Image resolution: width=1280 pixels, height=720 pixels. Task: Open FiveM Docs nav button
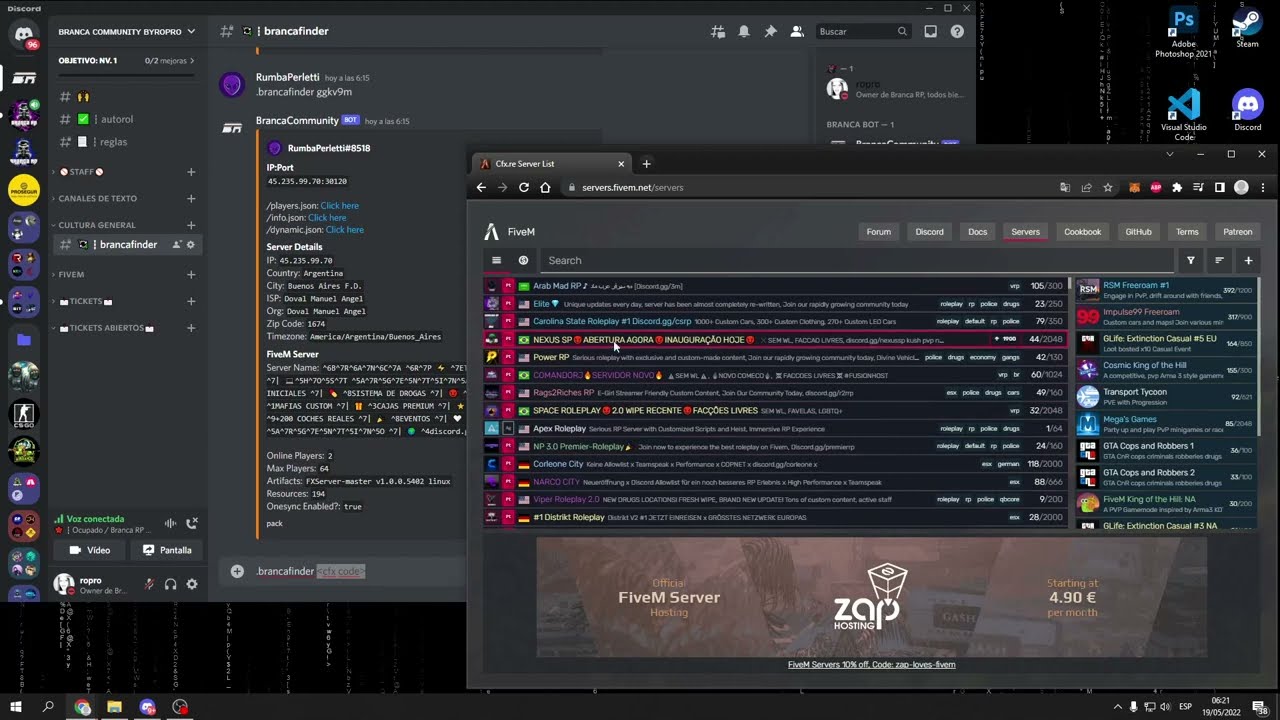[977, 232]
